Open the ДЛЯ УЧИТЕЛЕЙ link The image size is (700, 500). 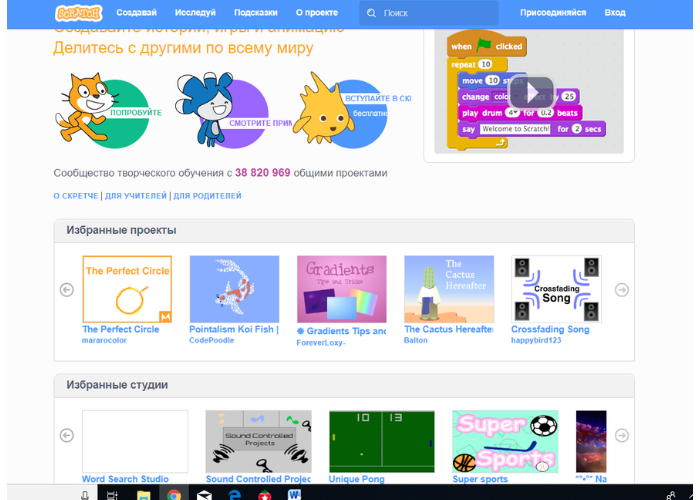pyautogui.click(x=136, y=196)
